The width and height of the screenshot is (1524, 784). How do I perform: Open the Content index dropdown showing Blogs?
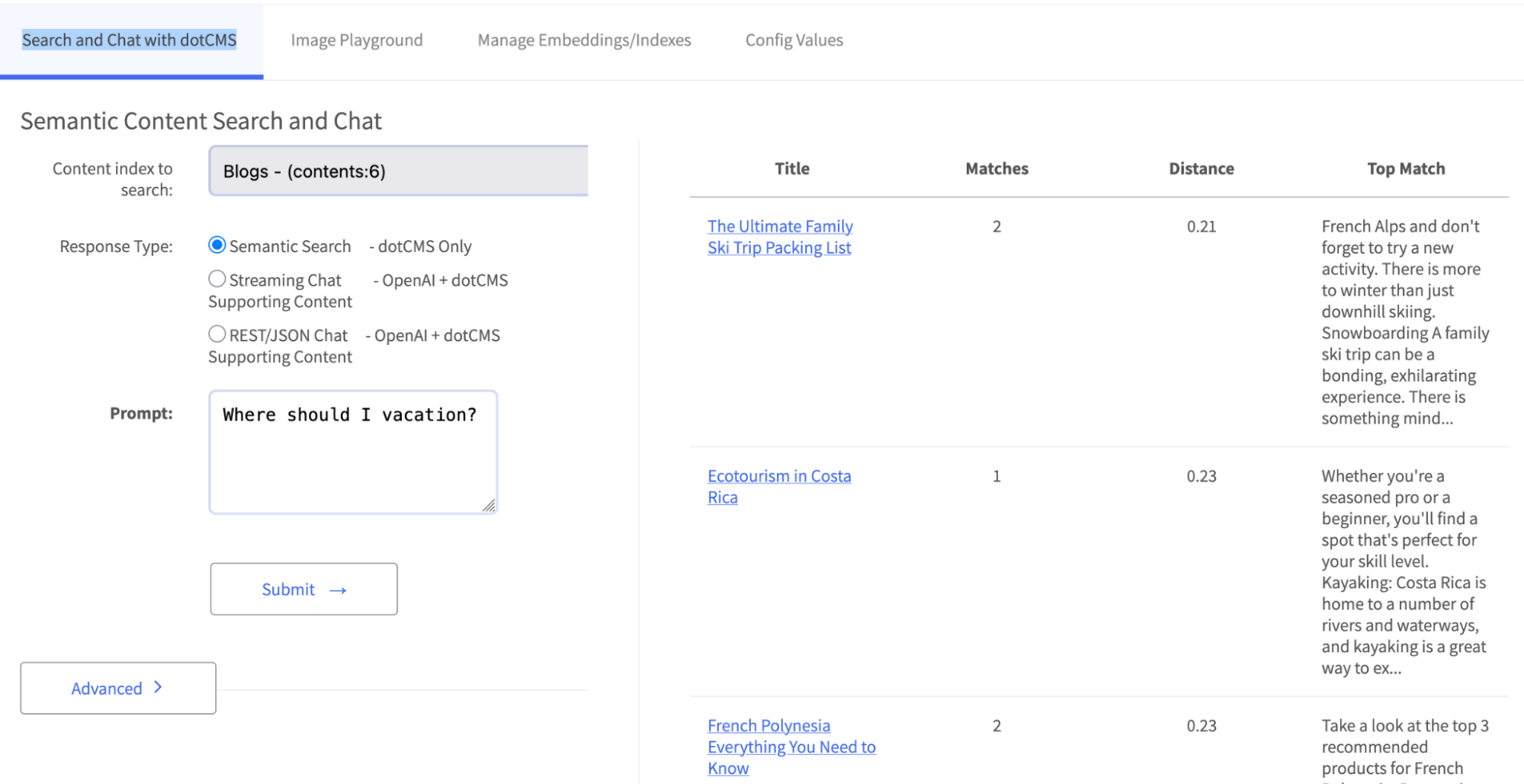tap(398, 171)
